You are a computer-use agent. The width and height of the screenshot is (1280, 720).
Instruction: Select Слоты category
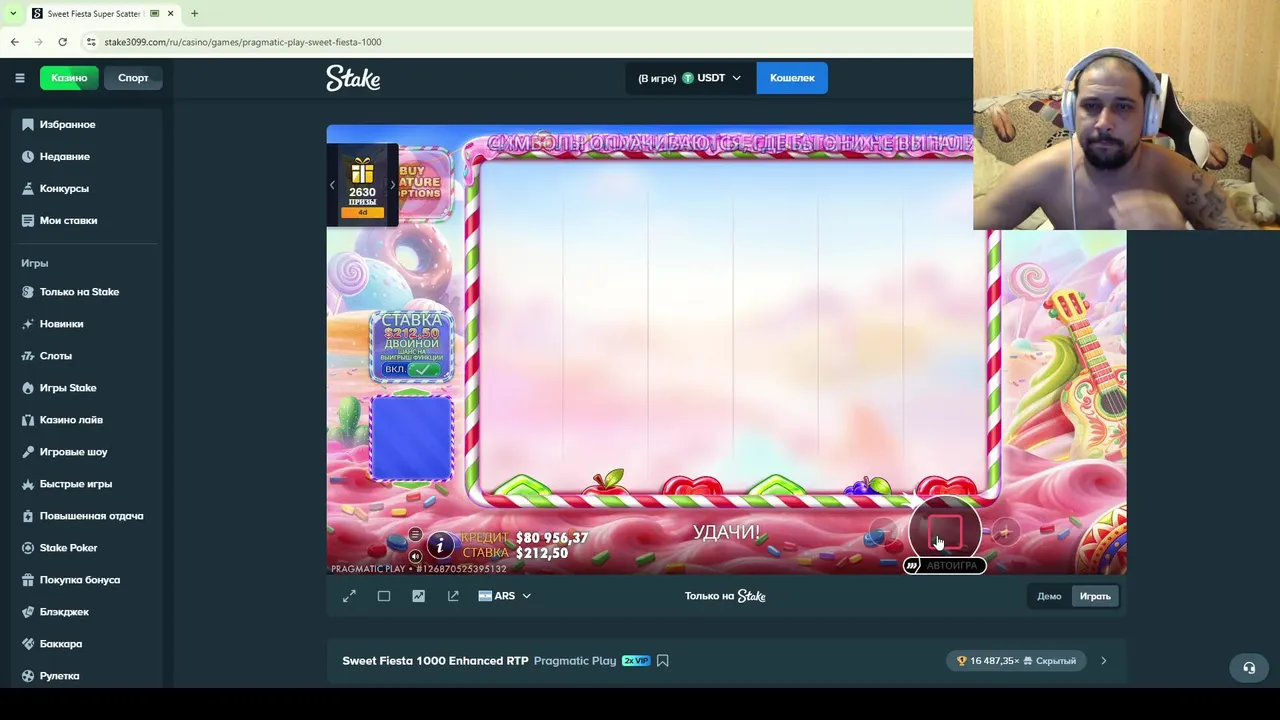87,356
